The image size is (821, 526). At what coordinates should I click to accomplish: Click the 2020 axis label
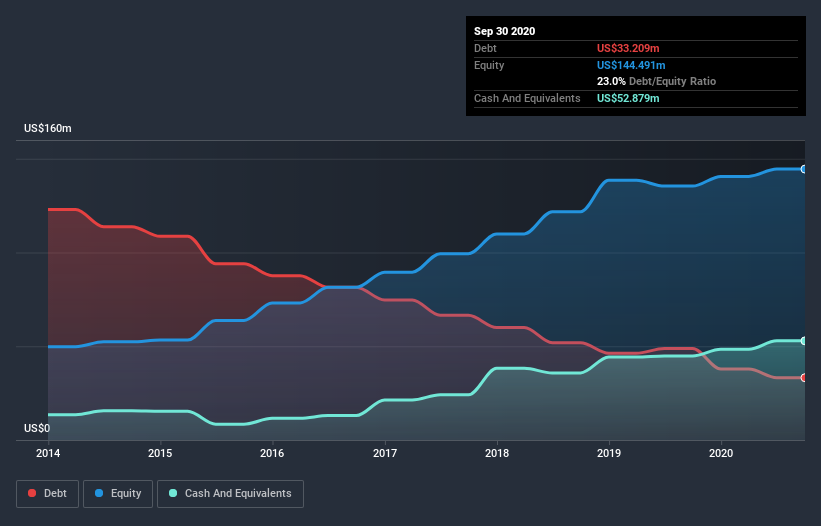(x=721, y=453)
